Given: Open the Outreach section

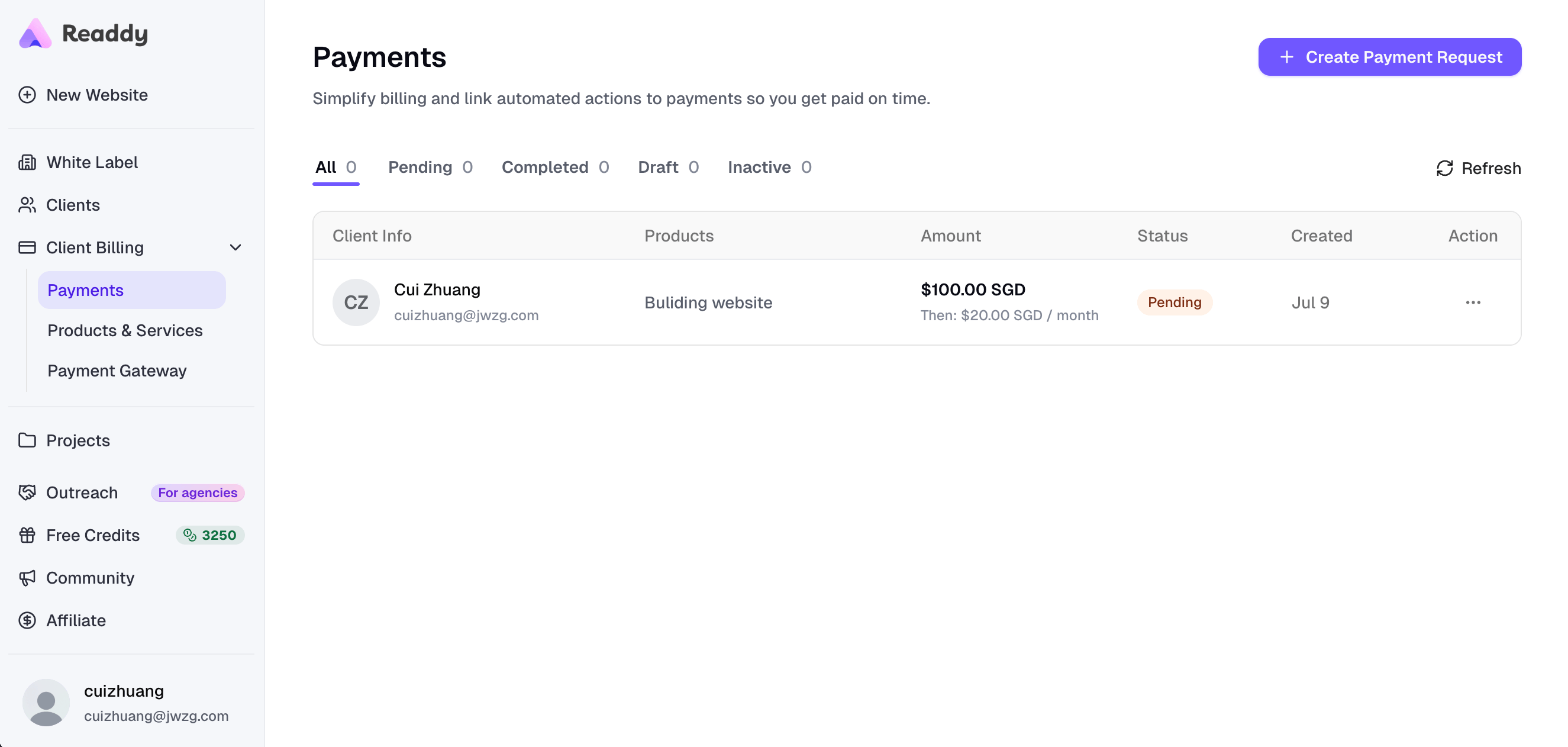Looking at the screenshot, I should click(x=82, y=492).
